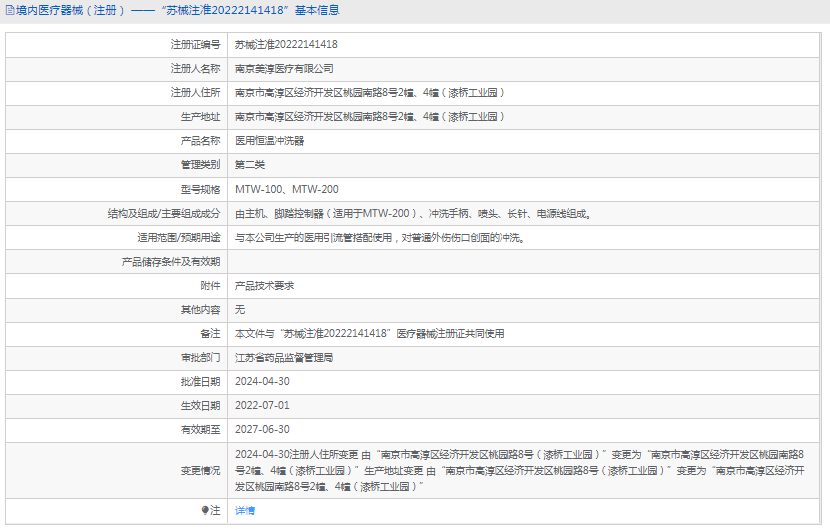This screenshot has width=830, height=529.
Task: Click the 型号规格 label
Action: click(x=200, y=190)
